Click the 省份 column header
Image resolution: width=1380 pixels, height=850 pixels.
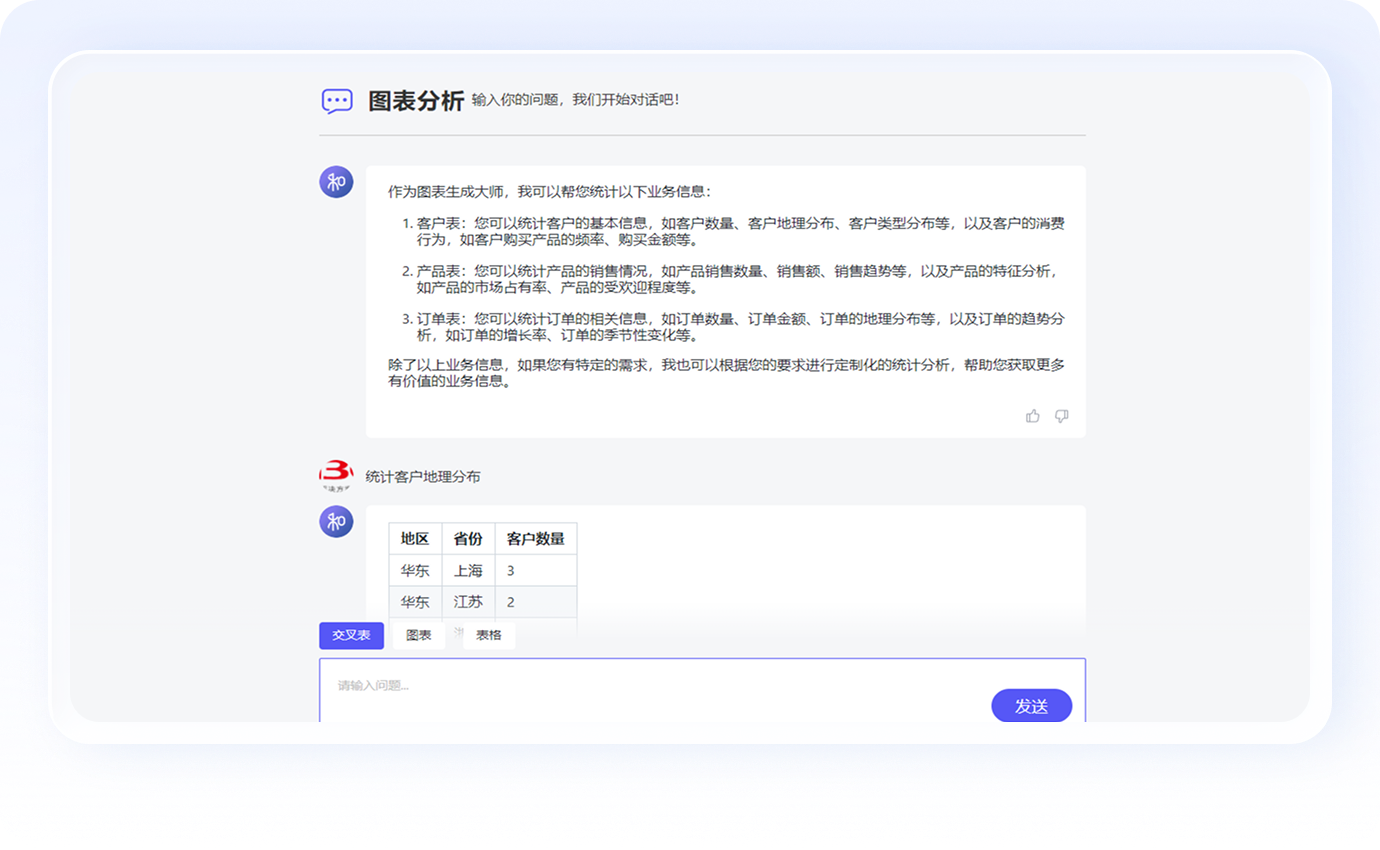[x=468, y=539]
